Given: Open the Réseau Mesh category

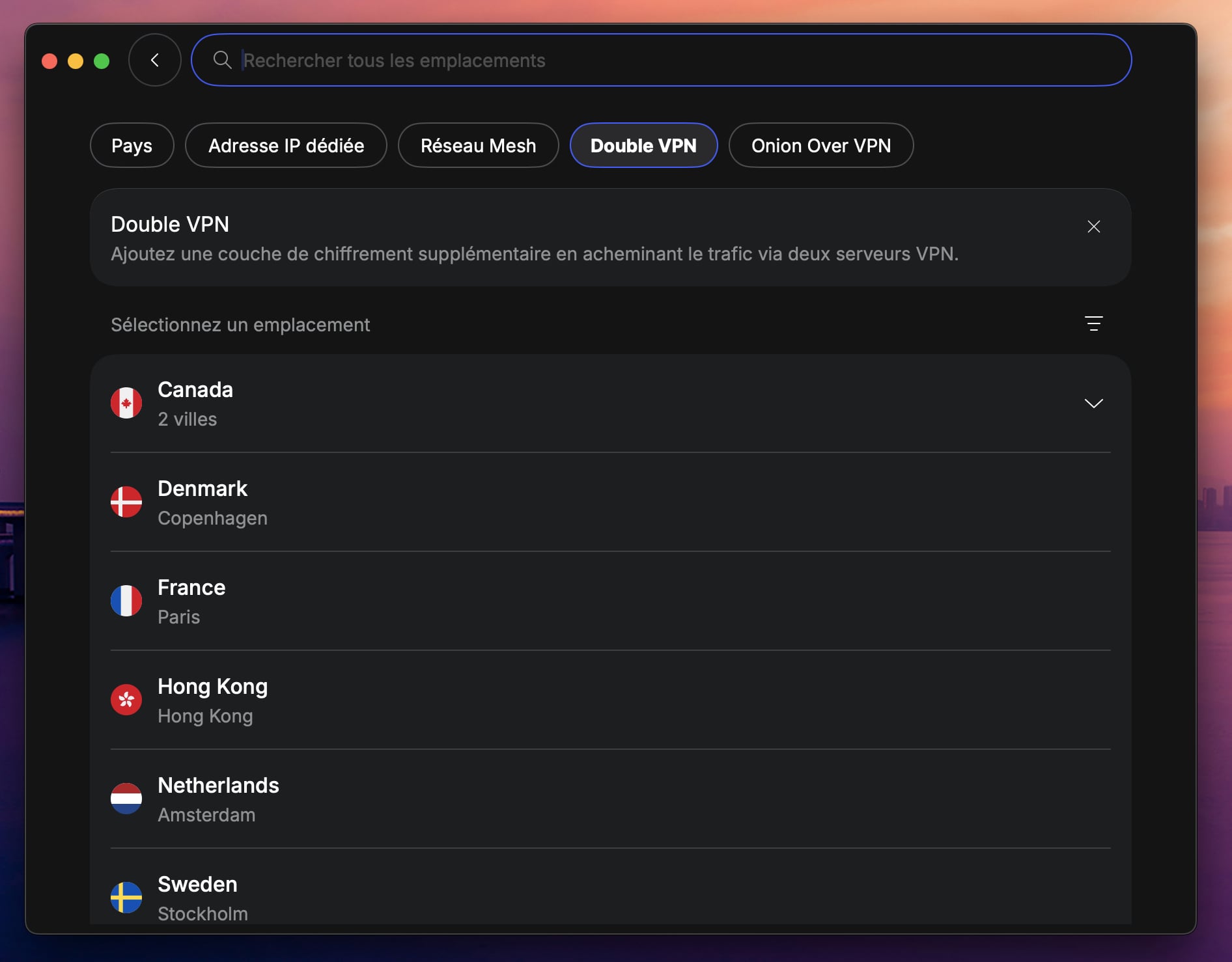Looking at the screenshot, I should [478, 145].
